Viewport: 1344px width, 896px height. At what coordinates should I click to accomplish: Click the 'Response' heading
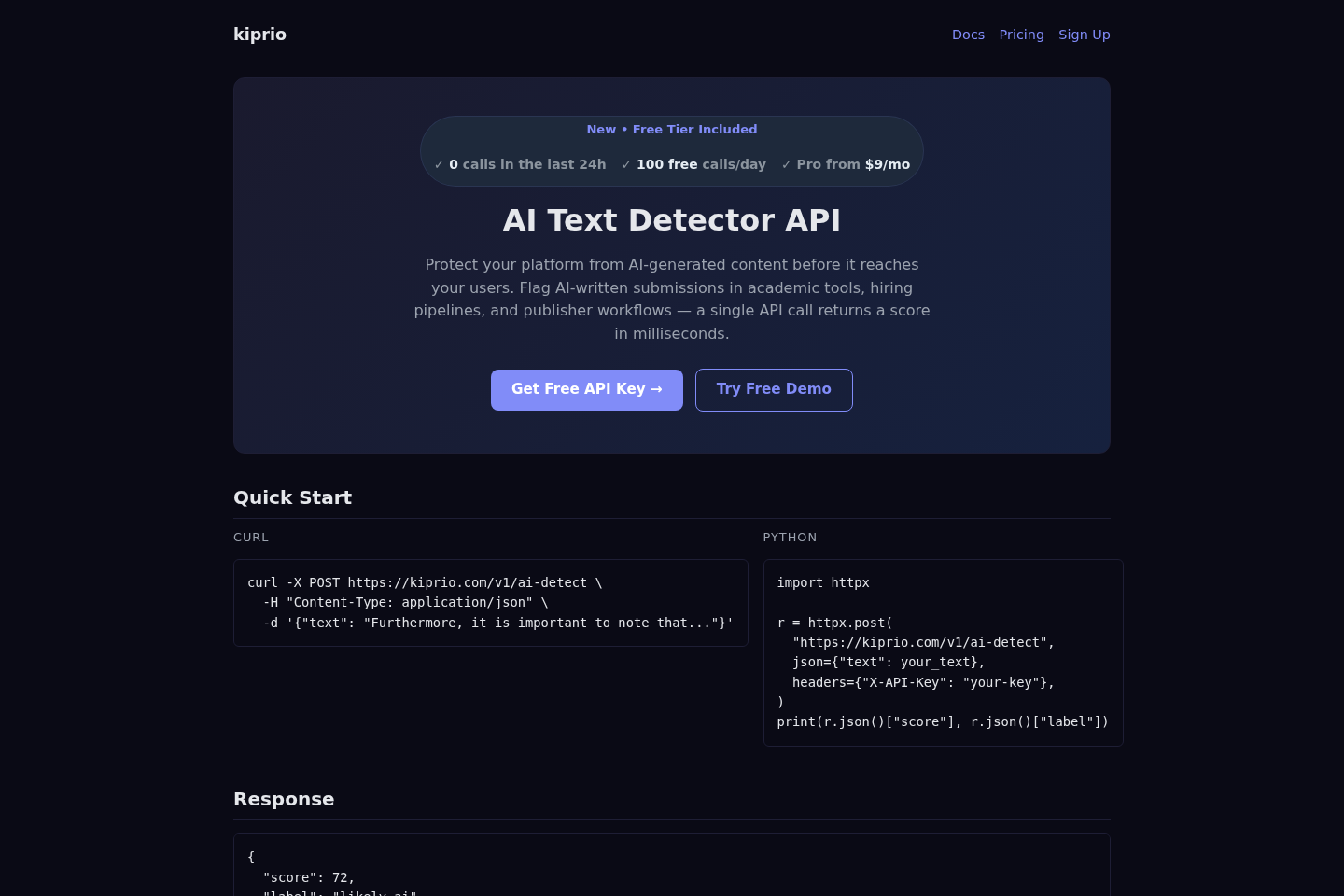284,799
